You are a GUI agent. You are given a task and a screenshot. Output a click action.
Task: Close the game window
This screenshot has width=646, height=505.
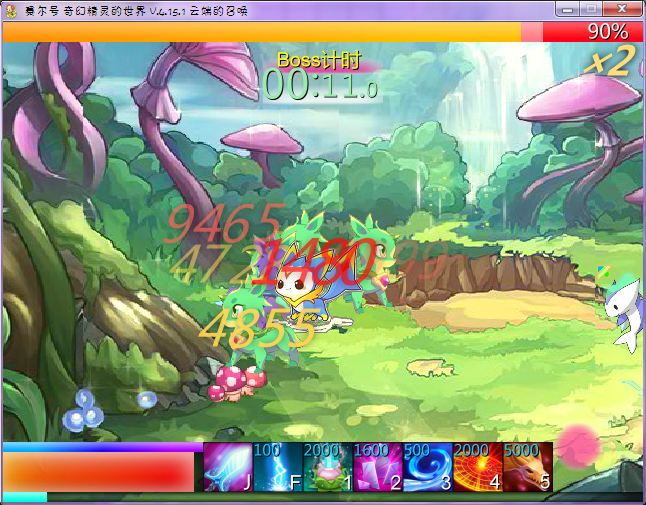point(622,9)
